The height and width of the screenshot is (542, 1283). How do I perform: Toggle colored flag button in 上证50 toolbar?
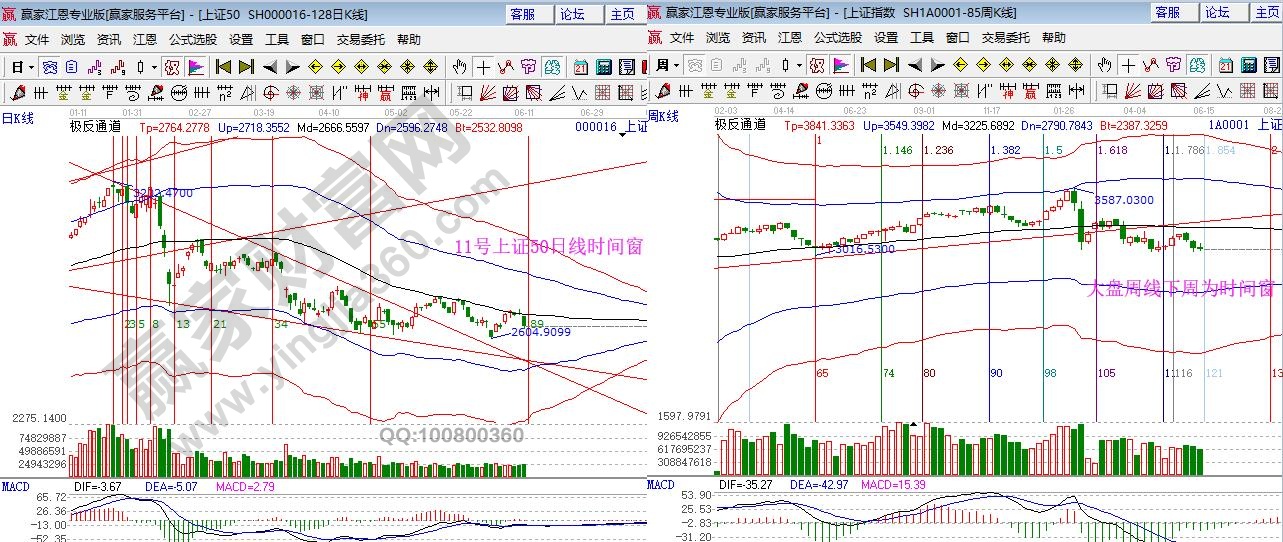196,67
